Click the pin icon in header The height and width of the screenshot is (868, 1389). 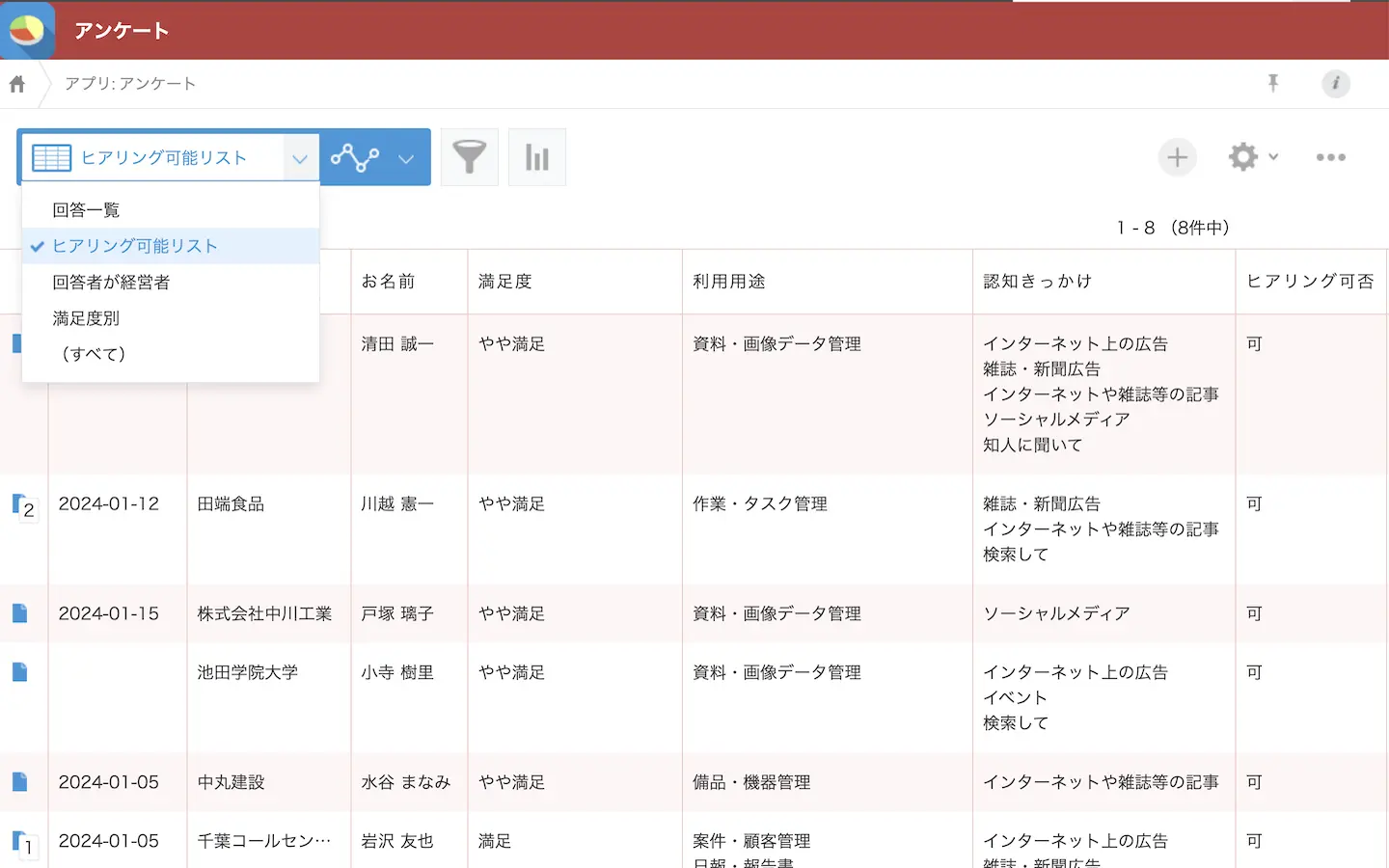[x=1273, y=83]
